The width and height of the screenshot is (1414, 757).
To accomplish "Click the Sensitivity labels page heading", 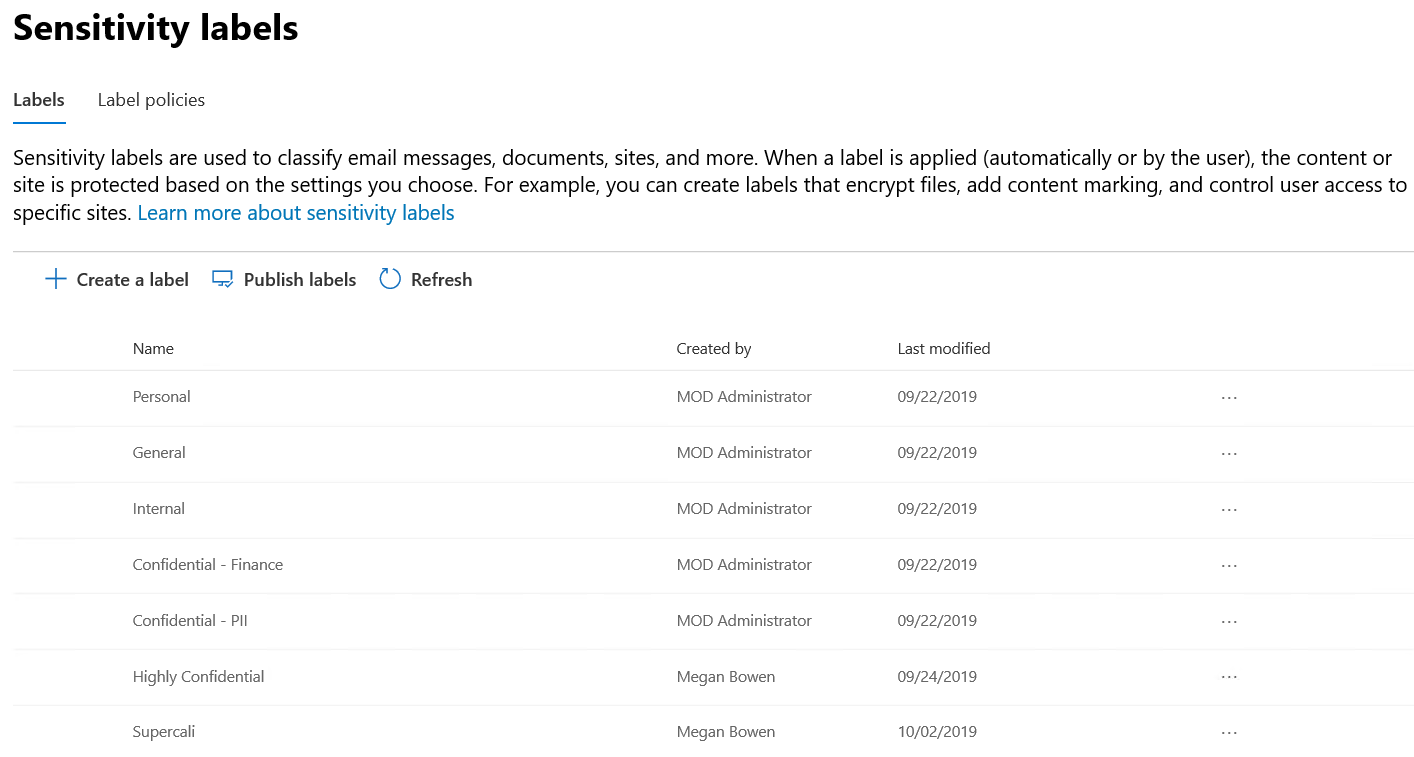I will coord(156,28).
